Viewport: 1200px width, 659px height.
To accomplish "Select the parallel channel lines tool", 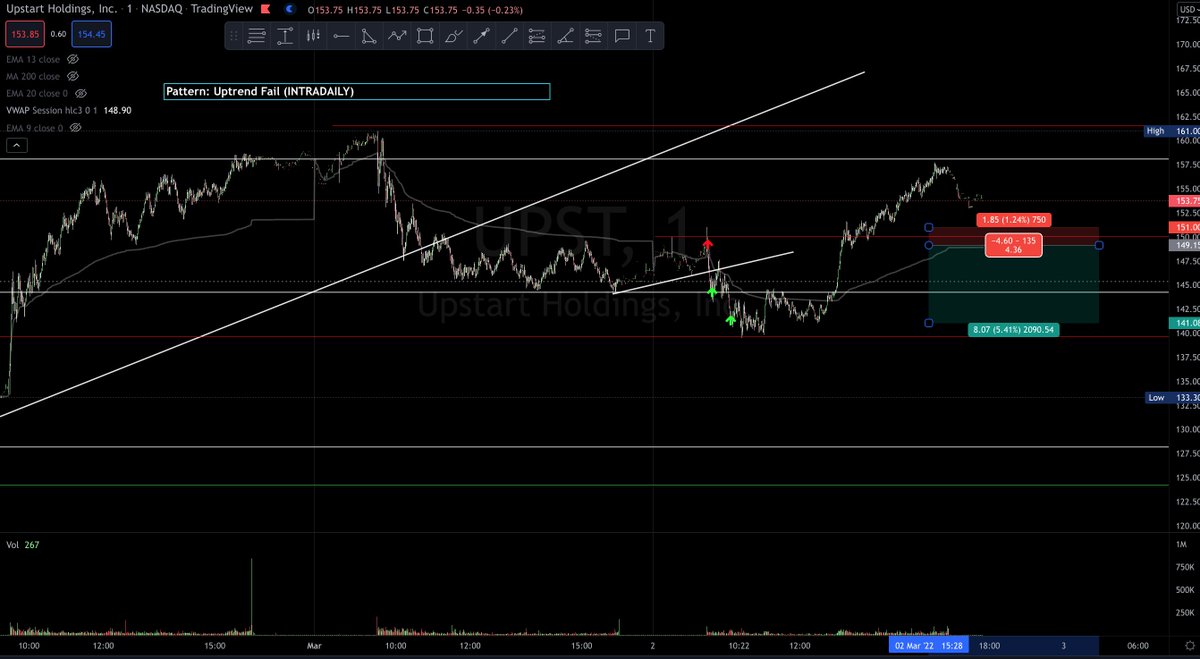I will pos(537,36).
